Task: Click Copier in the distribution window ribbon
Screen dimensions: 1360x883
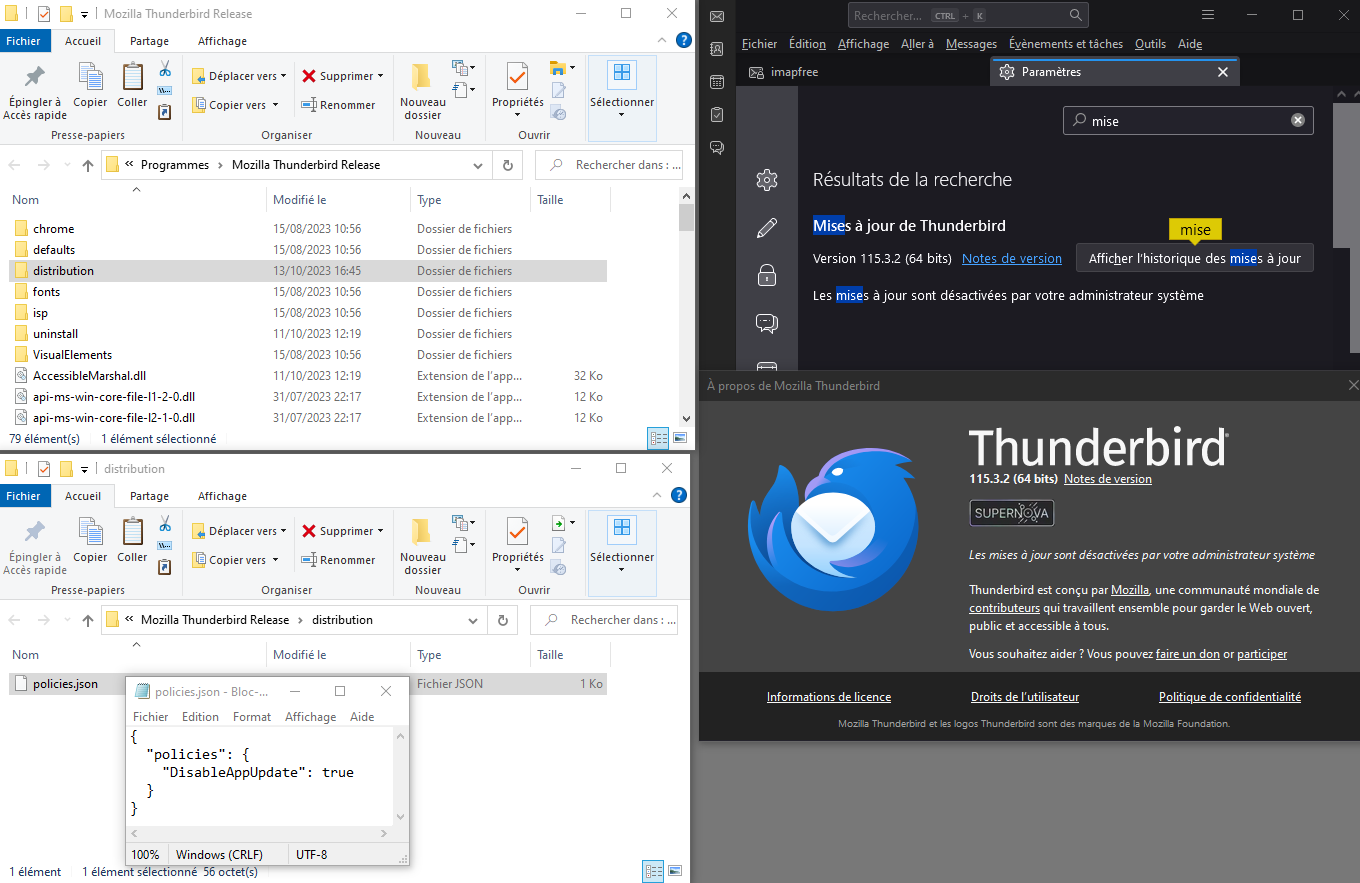Action: click(x=90, y=540)
